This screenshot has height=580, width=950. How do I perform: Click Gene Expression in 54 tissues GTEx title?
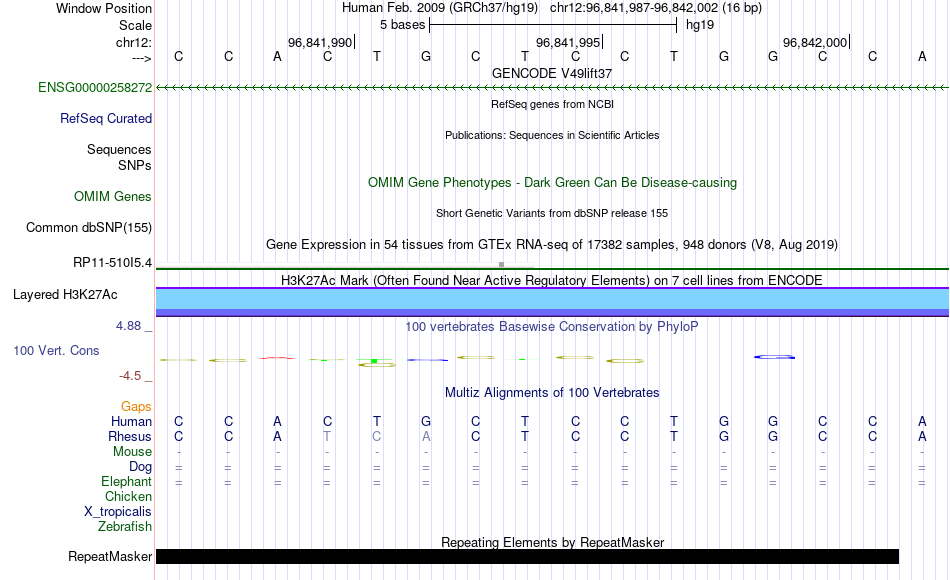pyautogui.click(x=552, y=244)
